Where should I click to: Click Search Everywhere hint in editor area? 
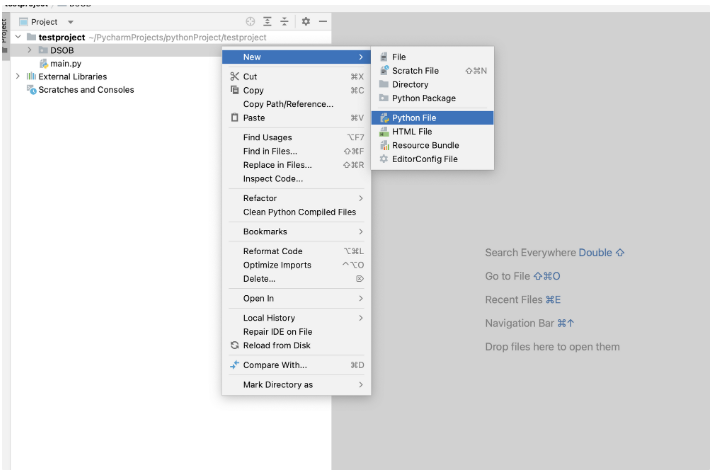point(555,252)
